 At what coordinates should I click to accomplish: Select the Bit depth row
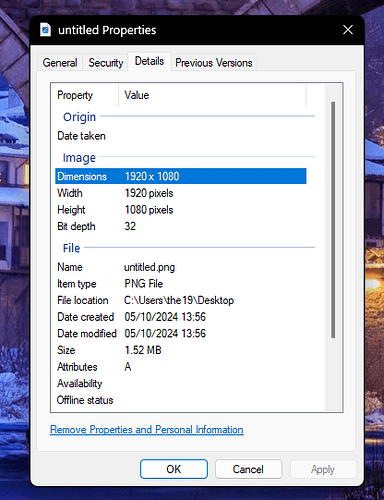coord(181,226)
